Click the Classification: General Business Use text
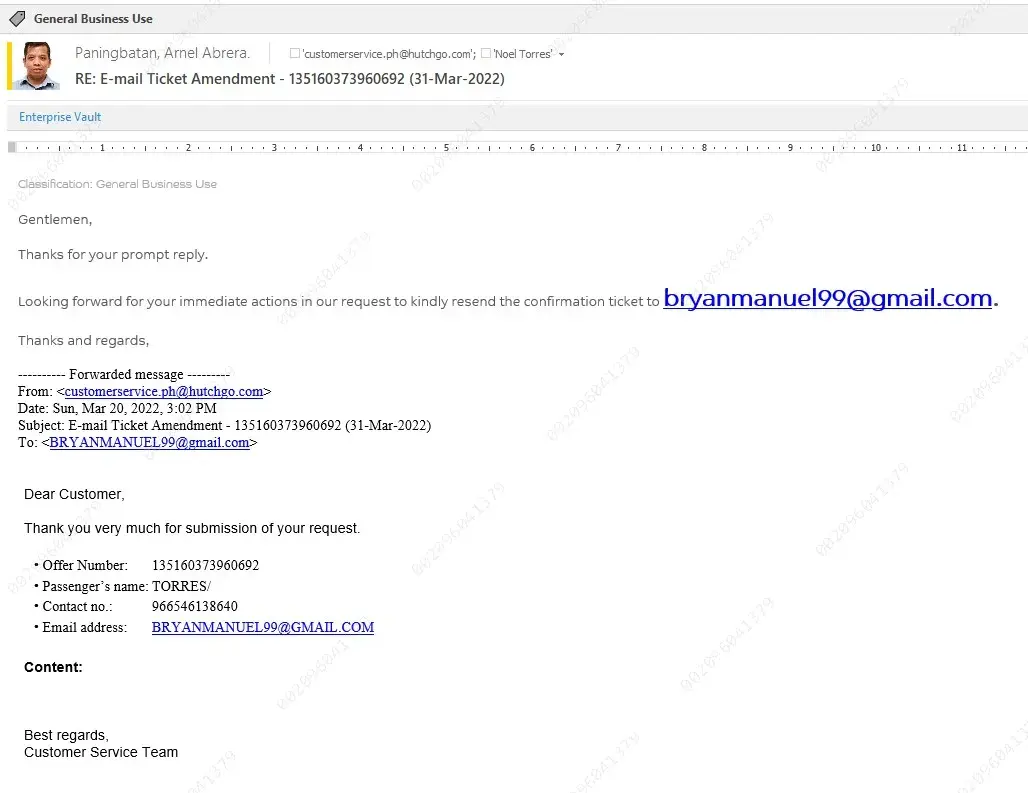This screenshot has height=793, width=1028. point(117,184)
